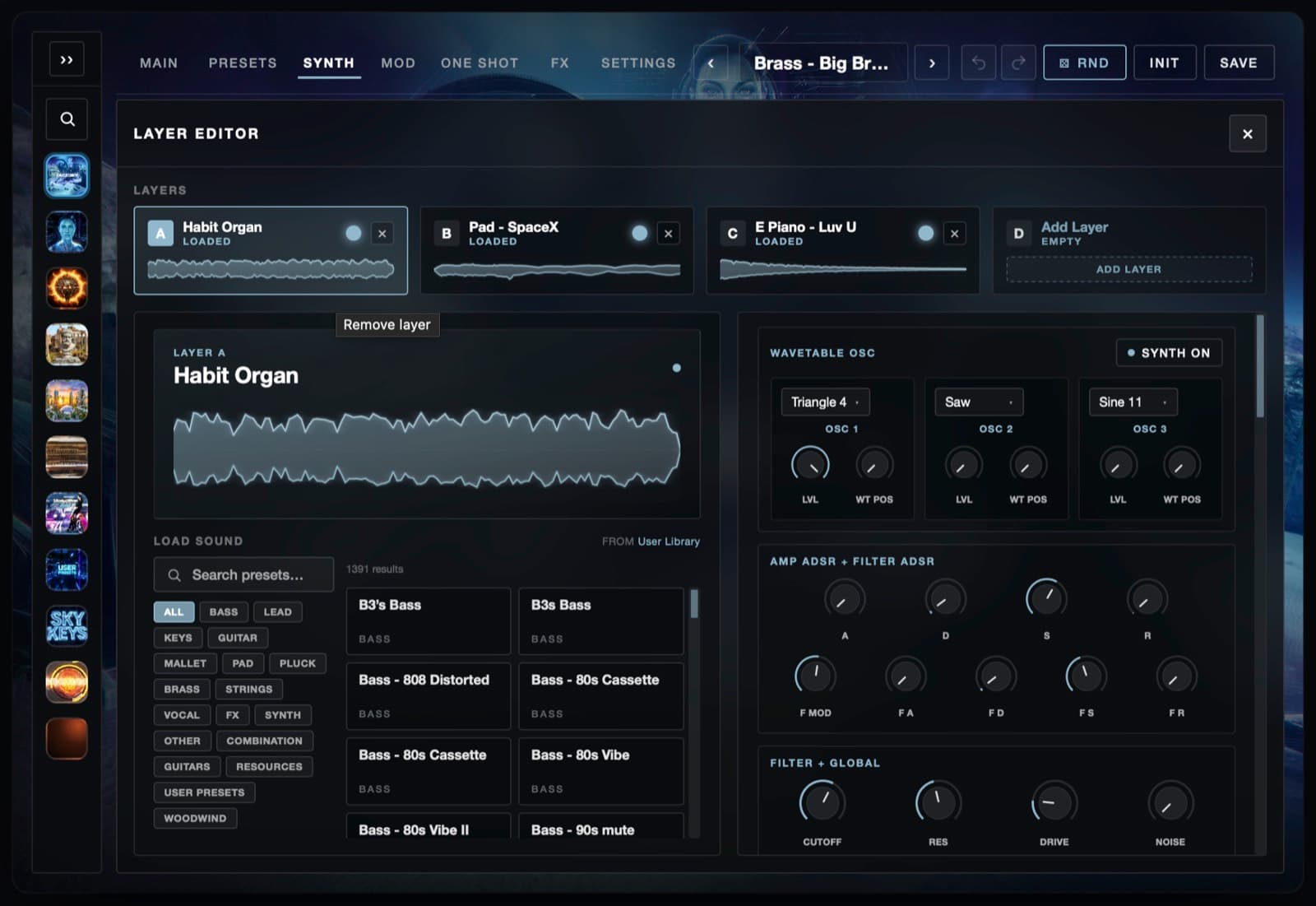Click OSC 3 WT POS knob
Image resolution: width=1316 pixels, height=906 pixels.
pyautogui.click(x=1182, y=466)
